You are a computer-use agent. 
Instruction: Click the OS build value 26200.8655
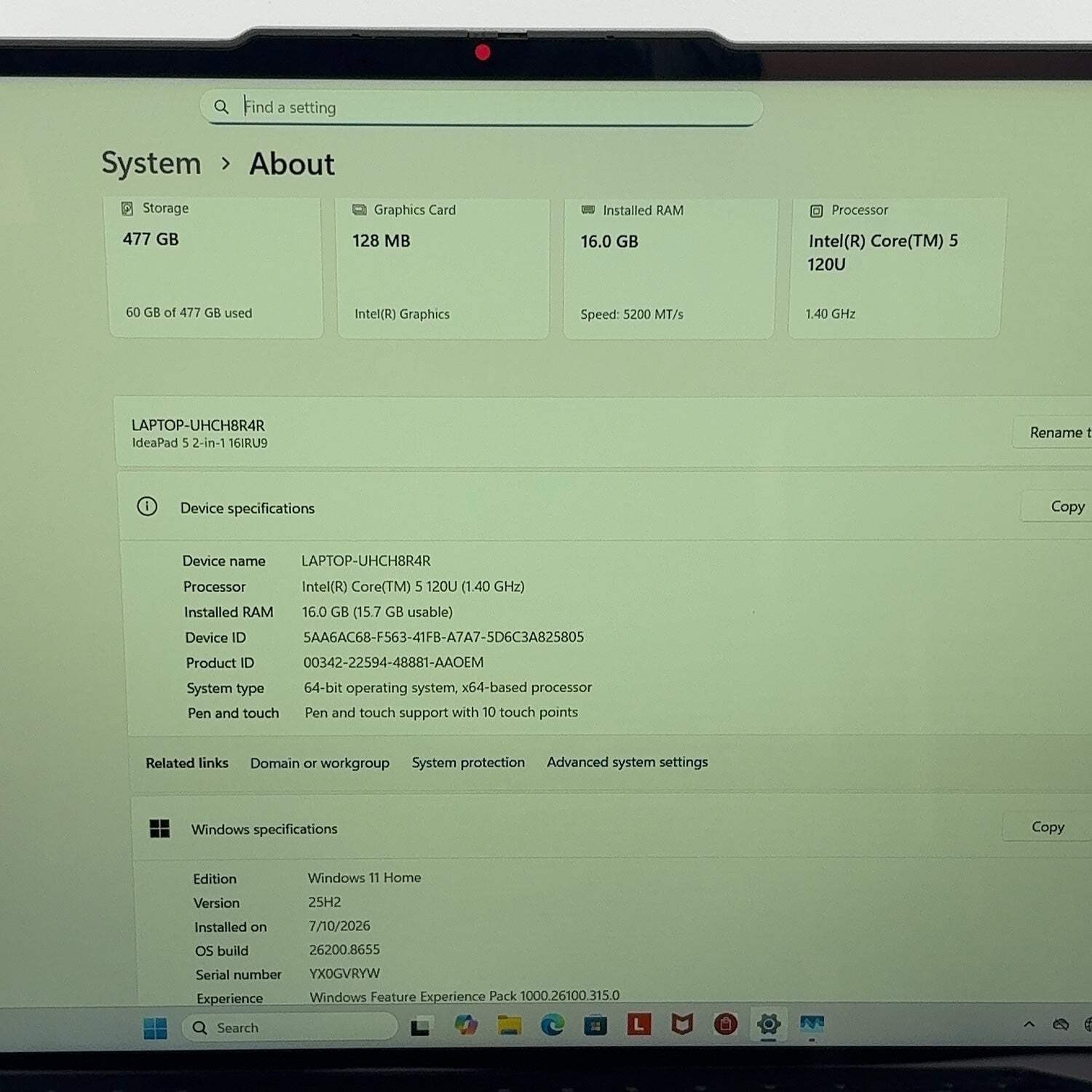click(x=344, y=949)
